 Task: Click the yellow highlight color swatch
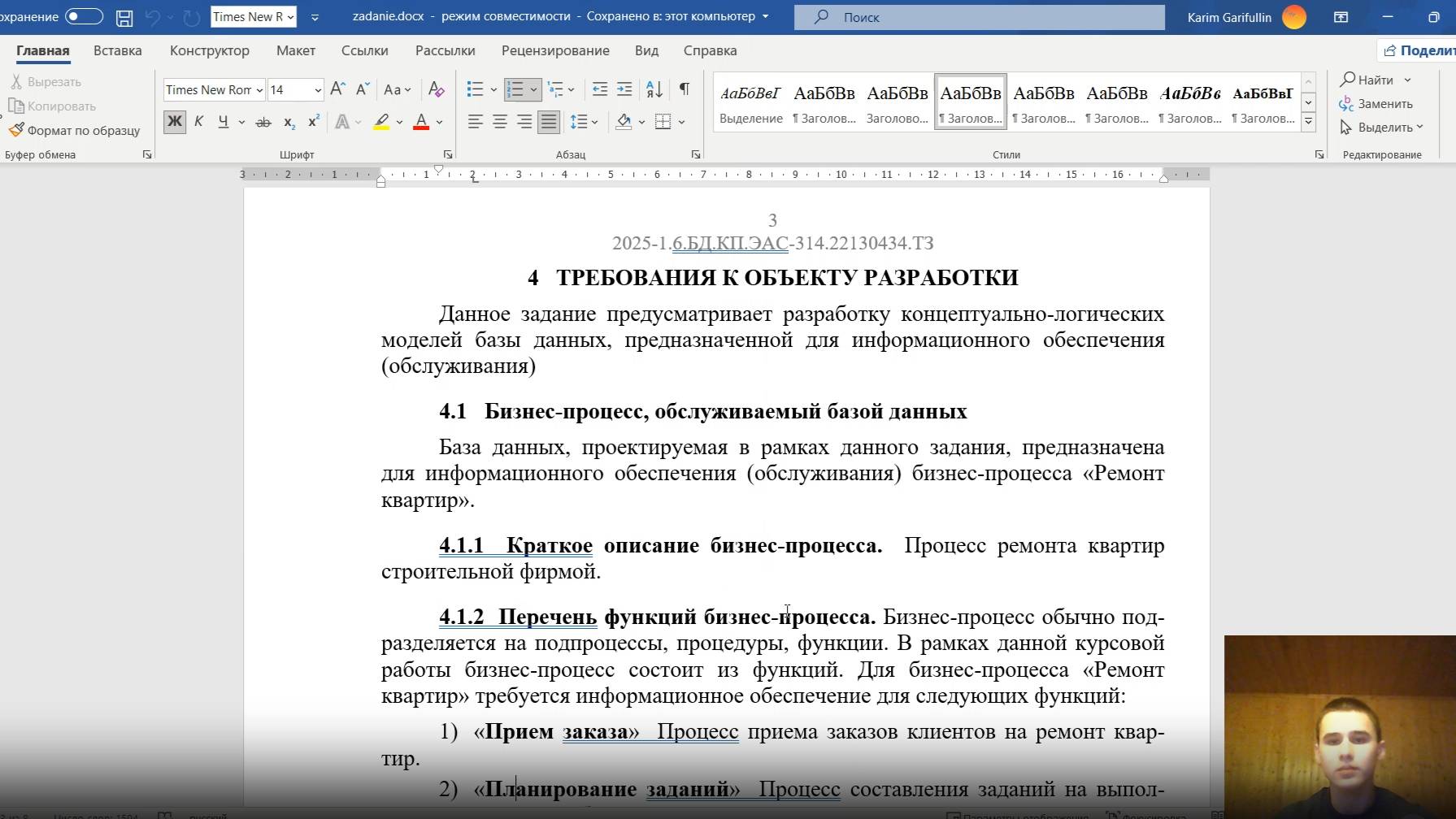(x=381, y=122)
